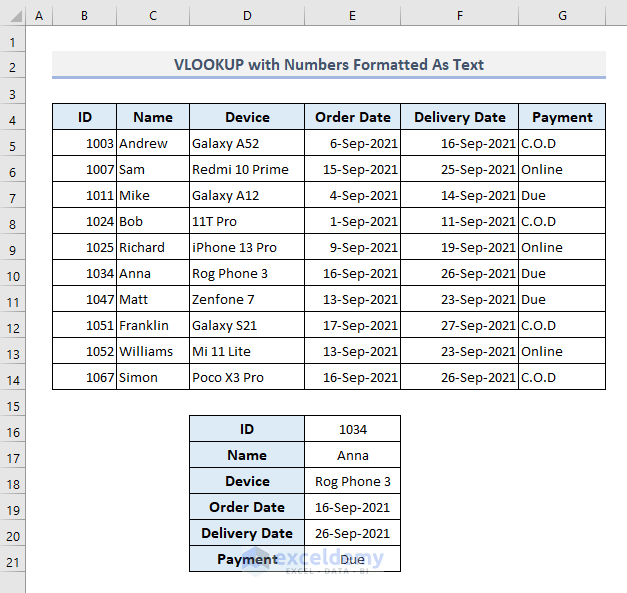This screenshot has height=593, width=627.
Task: Click the 'ID' header in the main table
Action: pos(84,117)
